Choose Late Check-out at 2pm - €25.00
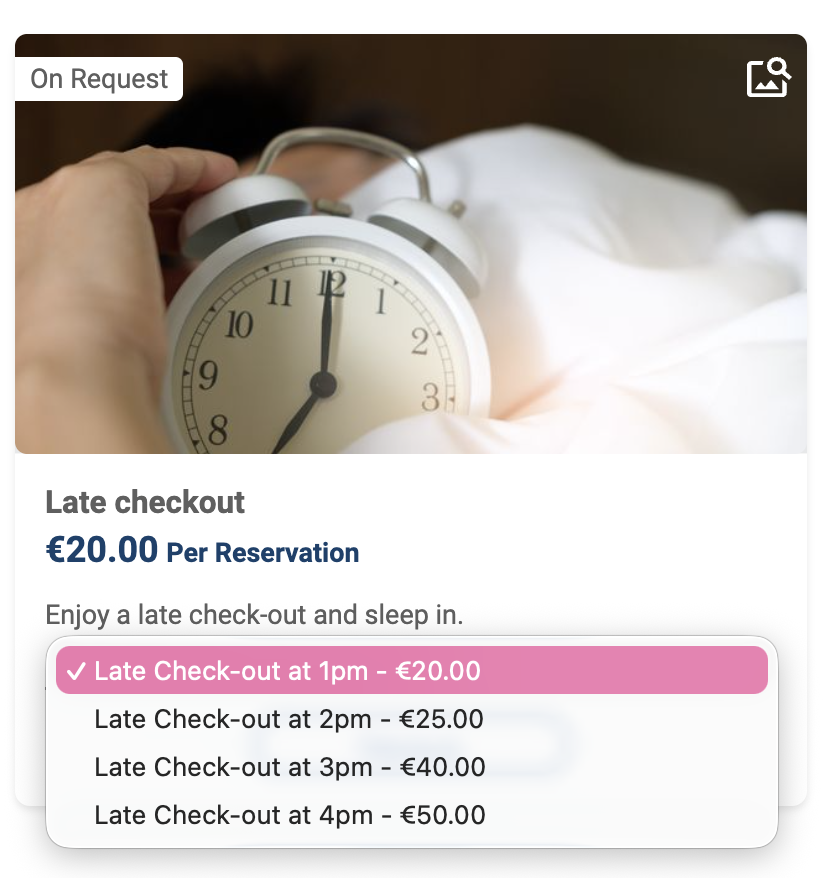This screenshot has width=824, height=878. [288, 719]
